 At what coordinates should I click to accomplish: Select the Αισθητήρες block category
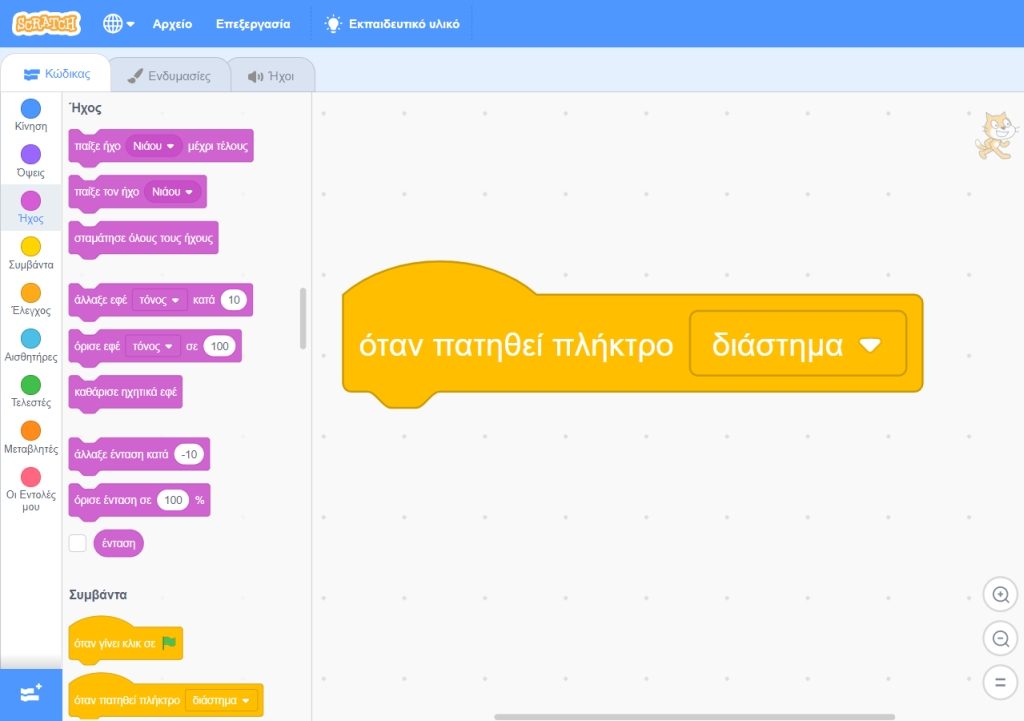point(31,339)
